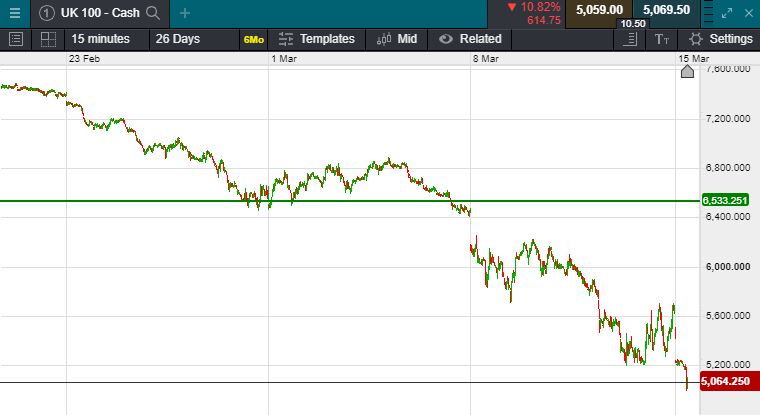This screenshot has width=760, height=415.
Task: Click the text annotation tool icon
Action: pos(662,39)
